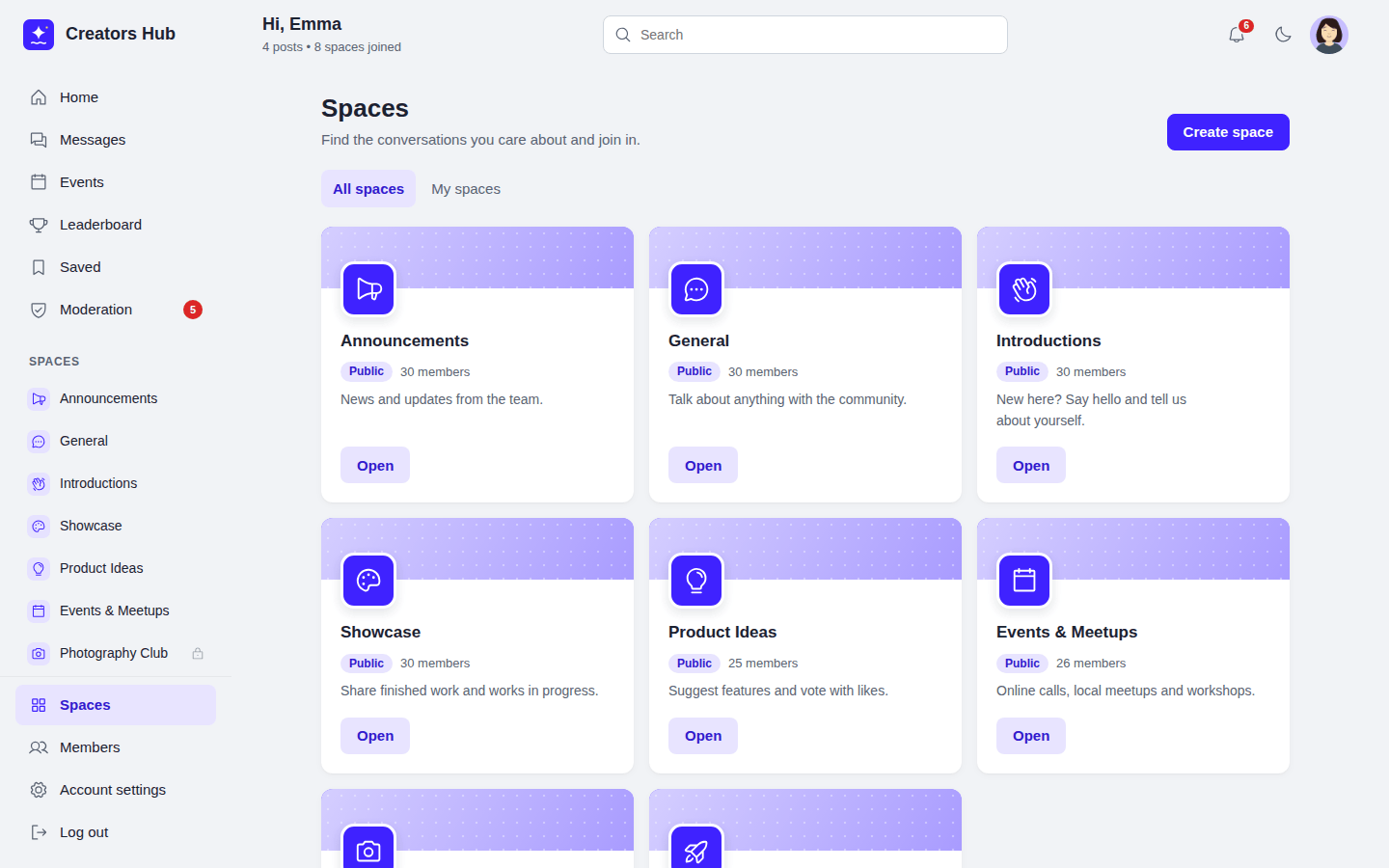Go to Home in the sidebar
Viewport: 1389px width, 868px height.
116,97
